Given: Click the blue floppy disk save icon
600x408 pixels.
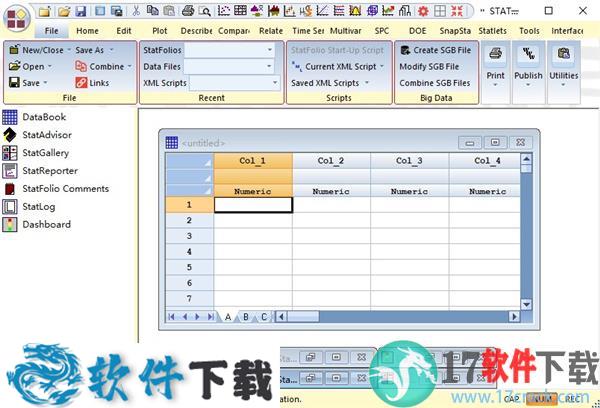Looking at the screenshot, I should click(x=81, y=11).
